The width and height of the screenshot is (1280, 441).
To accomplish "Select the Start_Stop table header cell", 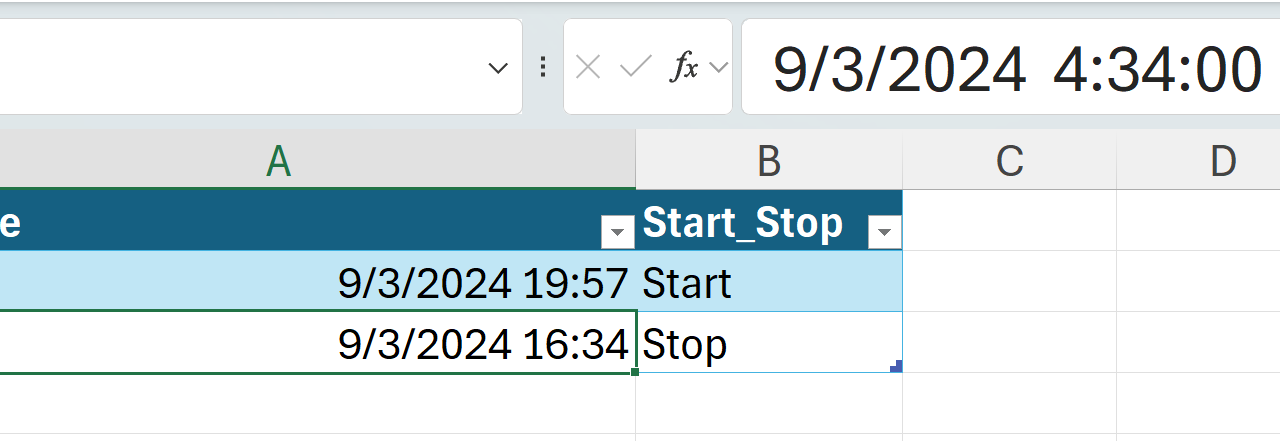I will pyautogui.click(x=745, y=223).
